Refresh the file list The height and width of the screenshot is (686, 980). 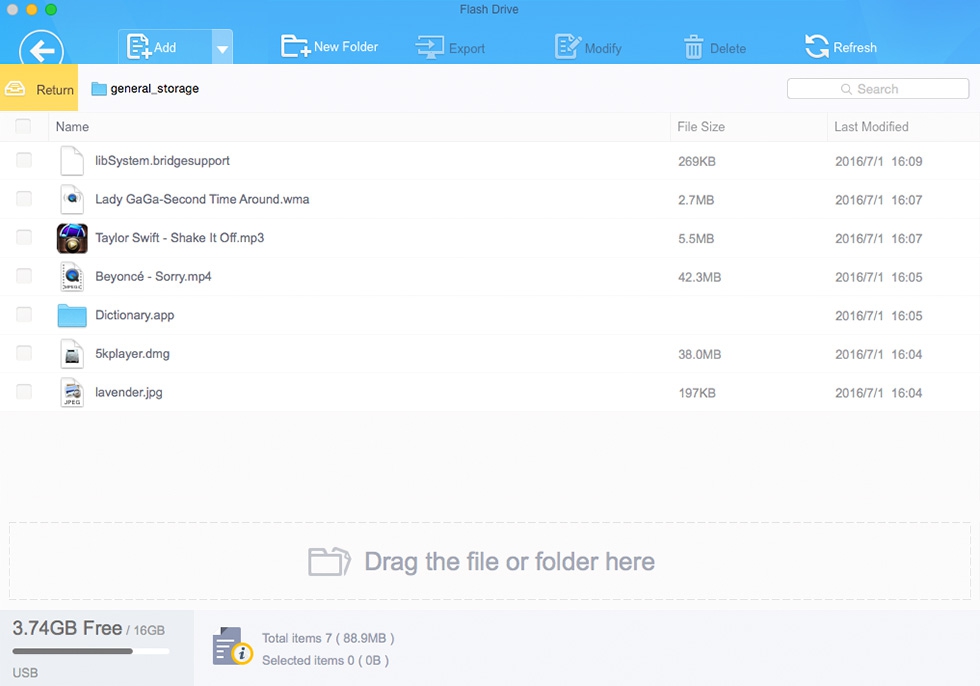(841, 47)
